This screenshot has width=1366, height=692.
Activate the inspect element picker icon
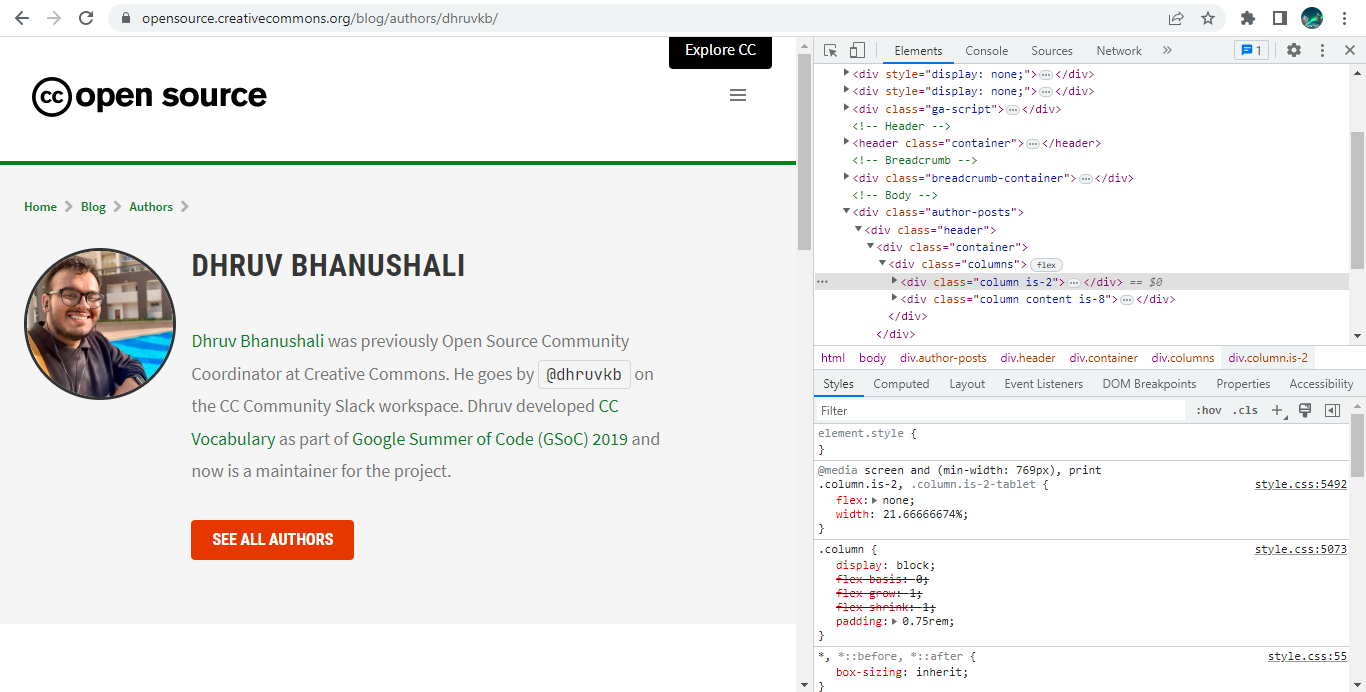(x=831, y=50)
